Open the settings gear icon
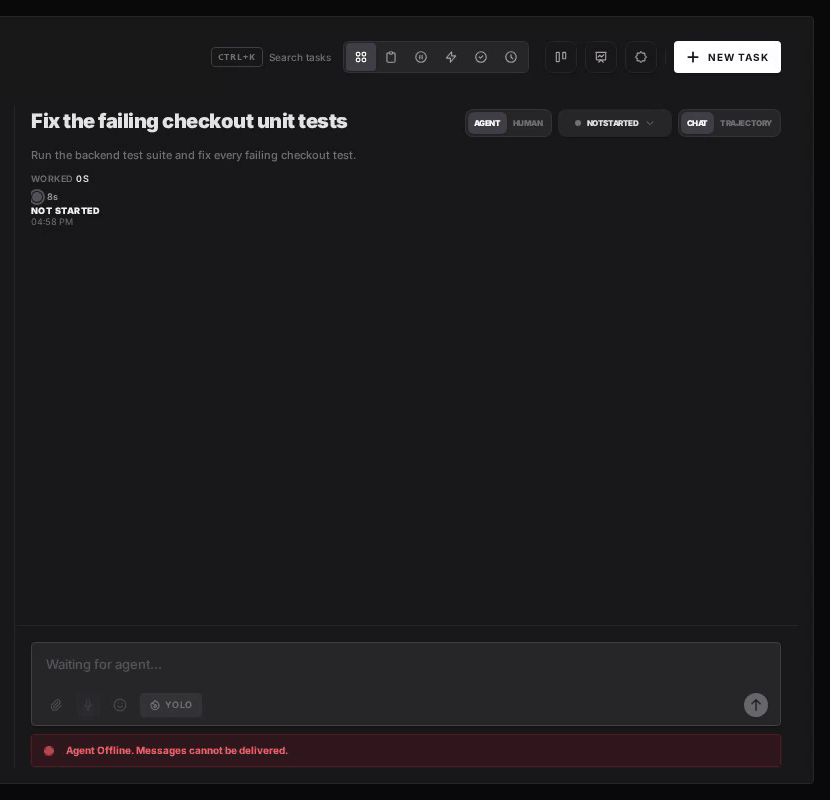The width and height of the screenshot is (830, 800). [x=641, y=57]
